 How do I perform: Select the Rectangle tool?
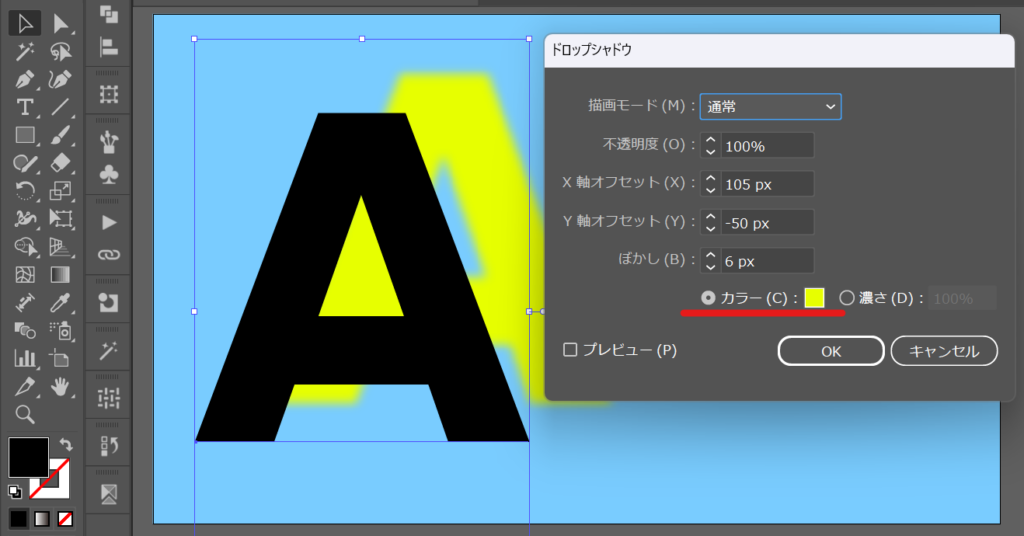25,135
